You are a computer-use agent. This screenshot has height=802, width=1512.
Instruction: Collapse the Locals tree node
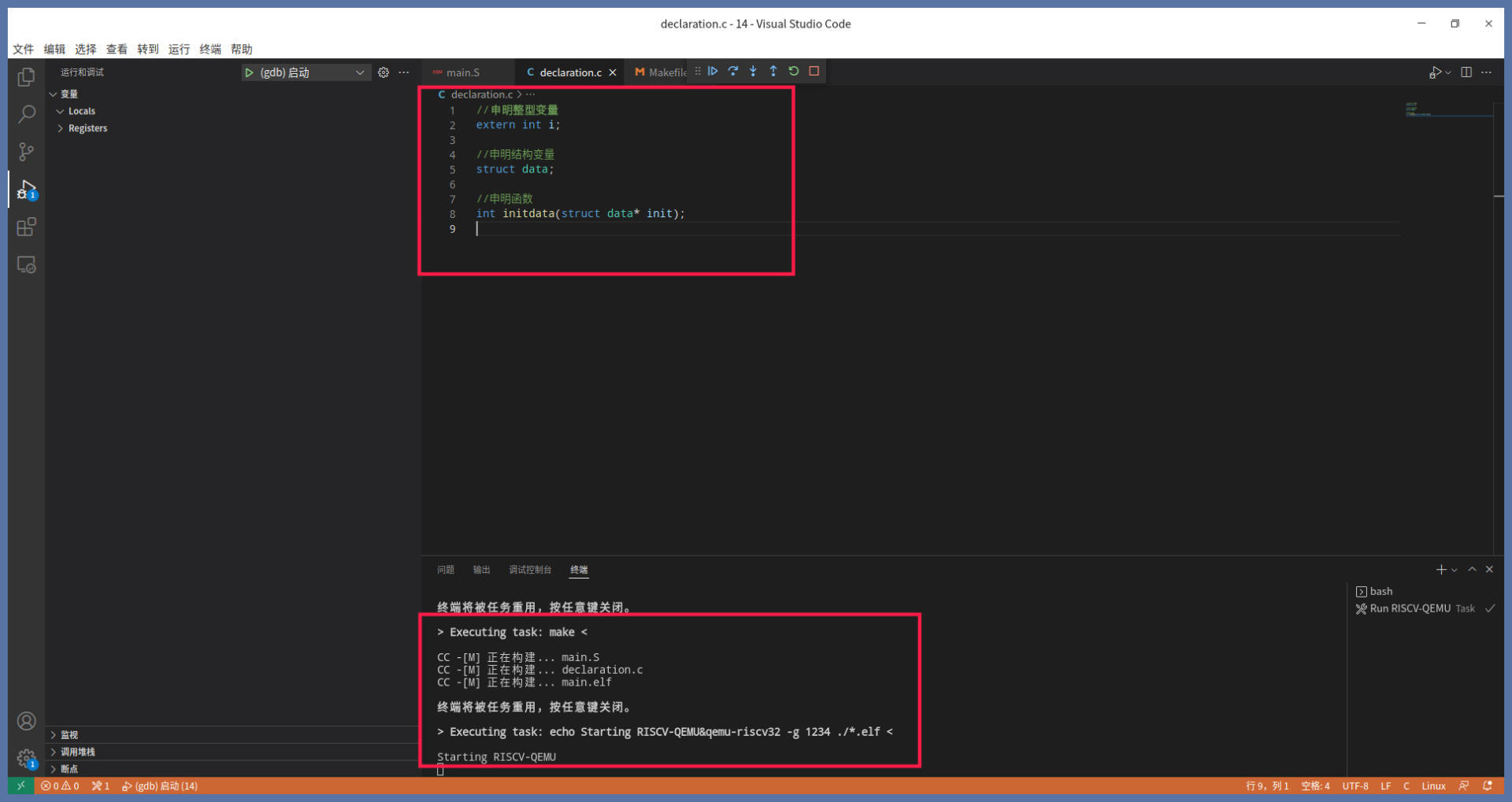[61, 111]
